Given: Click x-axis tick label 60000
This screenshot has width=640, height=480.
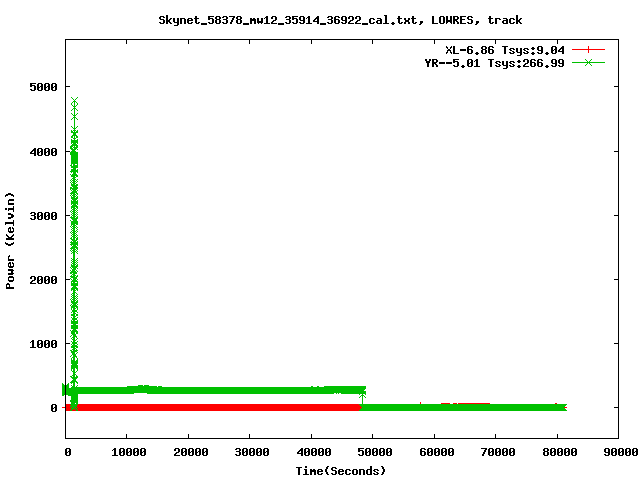Looking at the screenshot, I should click(437, 452).
